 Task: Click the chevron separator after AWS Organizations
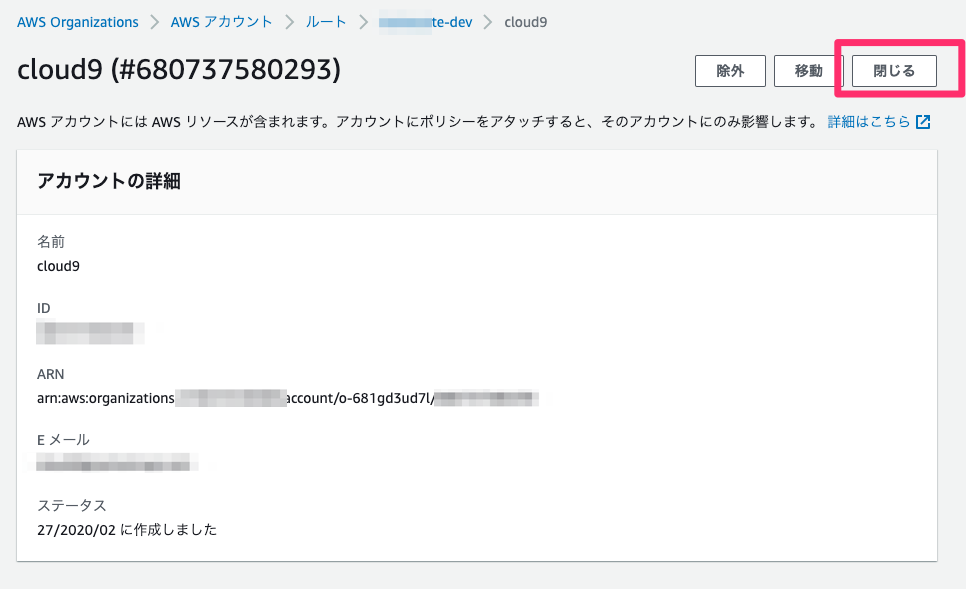click(155, 22)
